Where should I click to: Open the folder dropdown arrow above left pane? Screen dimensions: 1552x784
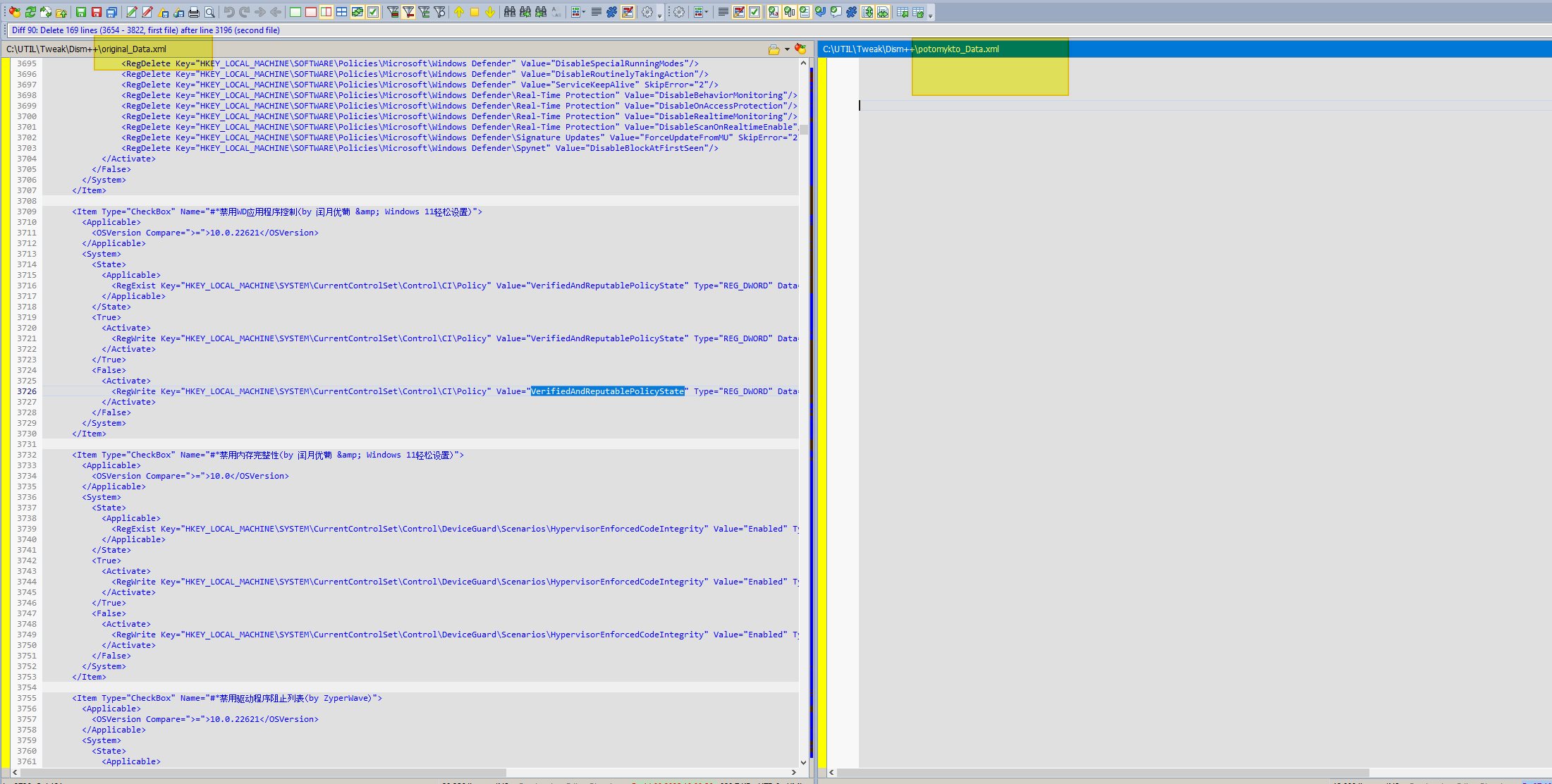787,49
